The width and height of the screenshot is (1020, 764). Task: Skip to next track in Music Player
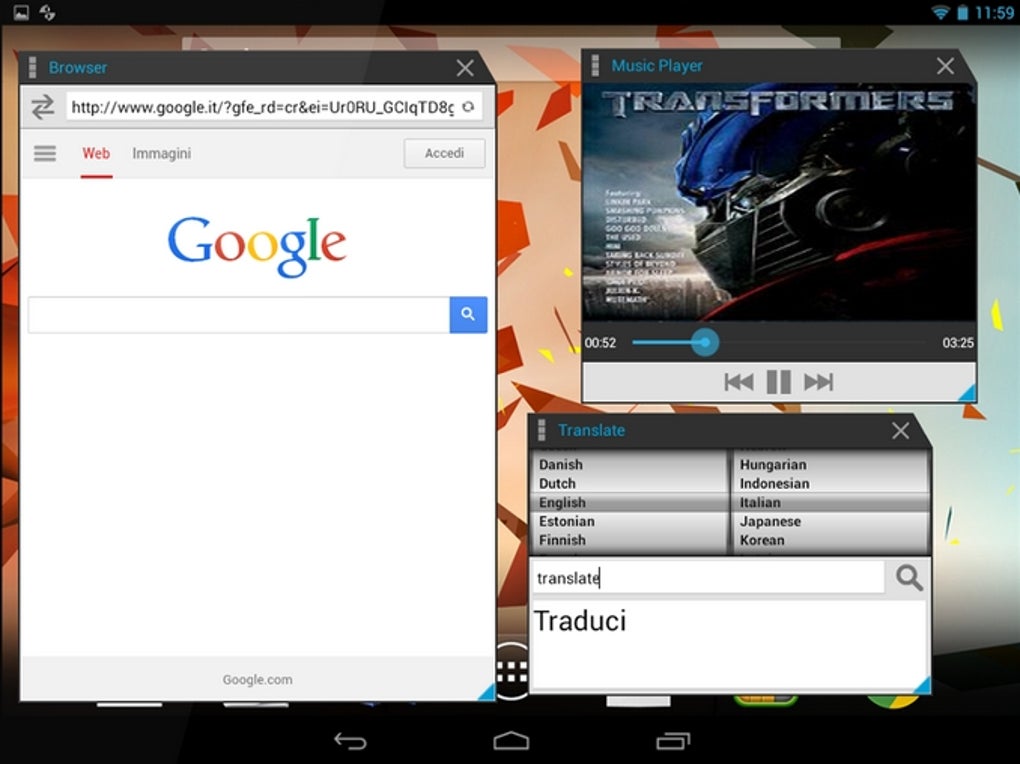click(818, 382)
